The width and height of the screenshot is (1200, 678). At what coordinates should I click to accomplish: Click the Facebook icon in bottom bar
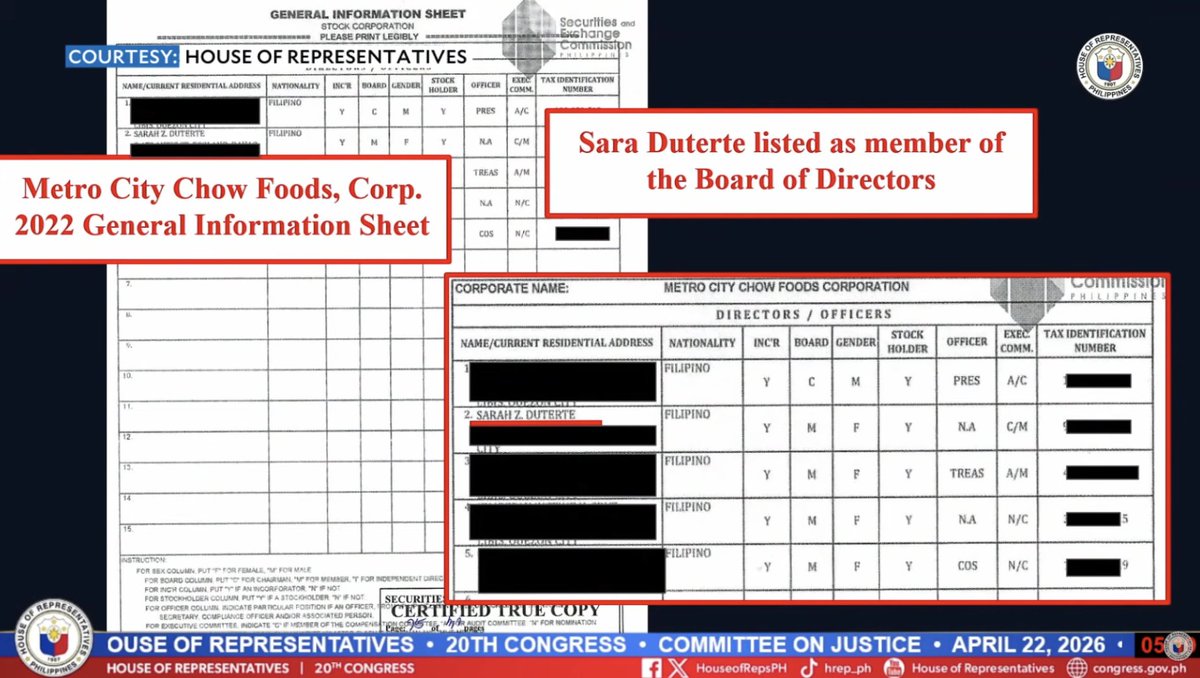pyautogui.click(x=654, y=667)
